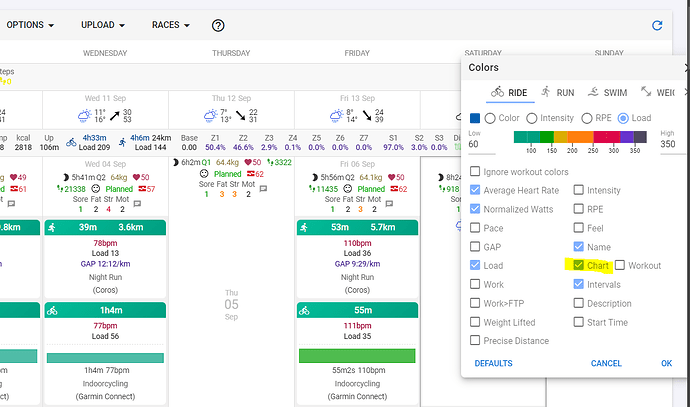Click CANCEL in Colors dialog
The image size is (690, 407).
pos(606,363)
